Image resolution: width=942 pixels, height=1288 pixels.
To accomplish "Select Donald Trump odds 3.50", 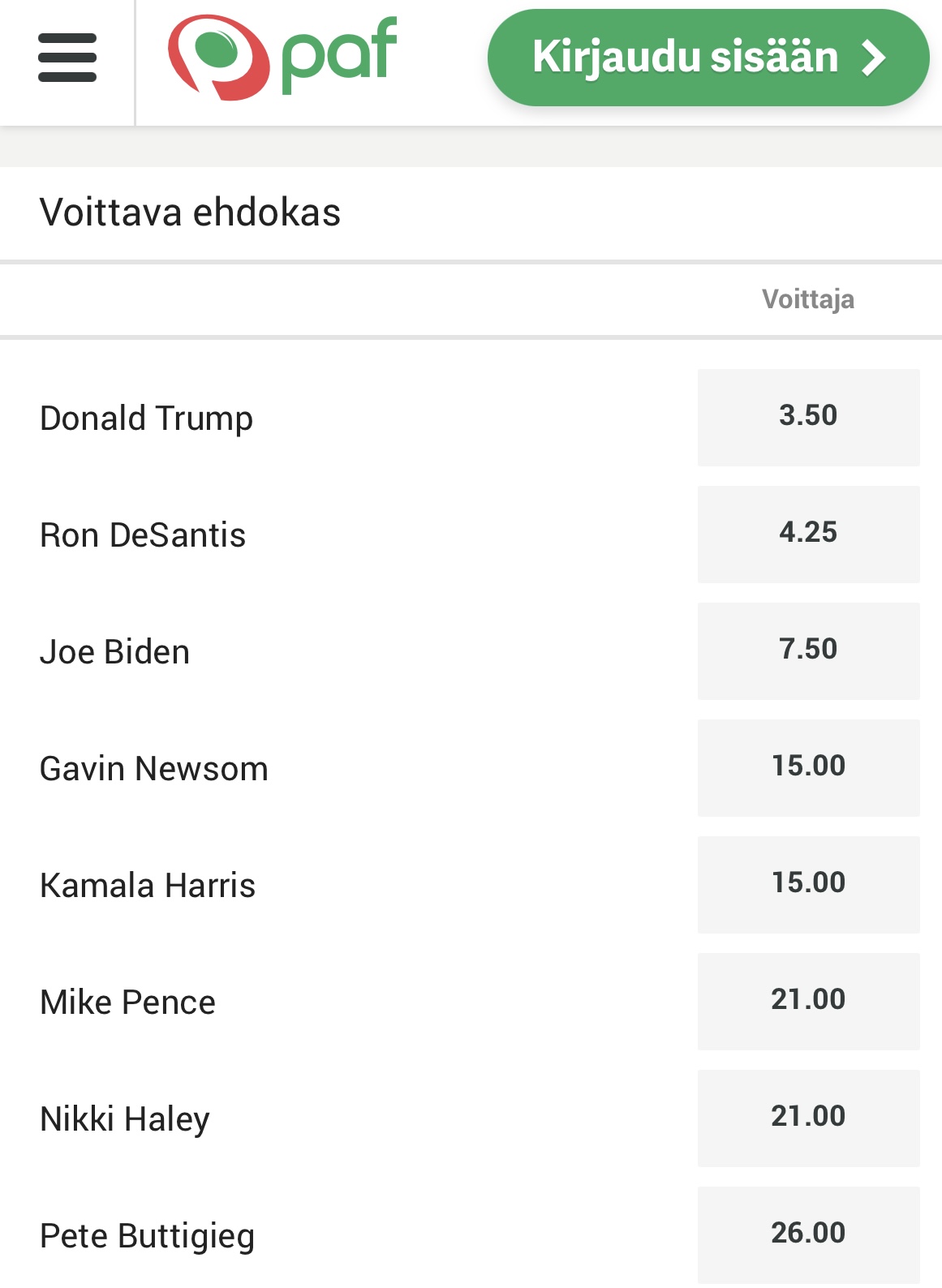I will coord(808,417).
